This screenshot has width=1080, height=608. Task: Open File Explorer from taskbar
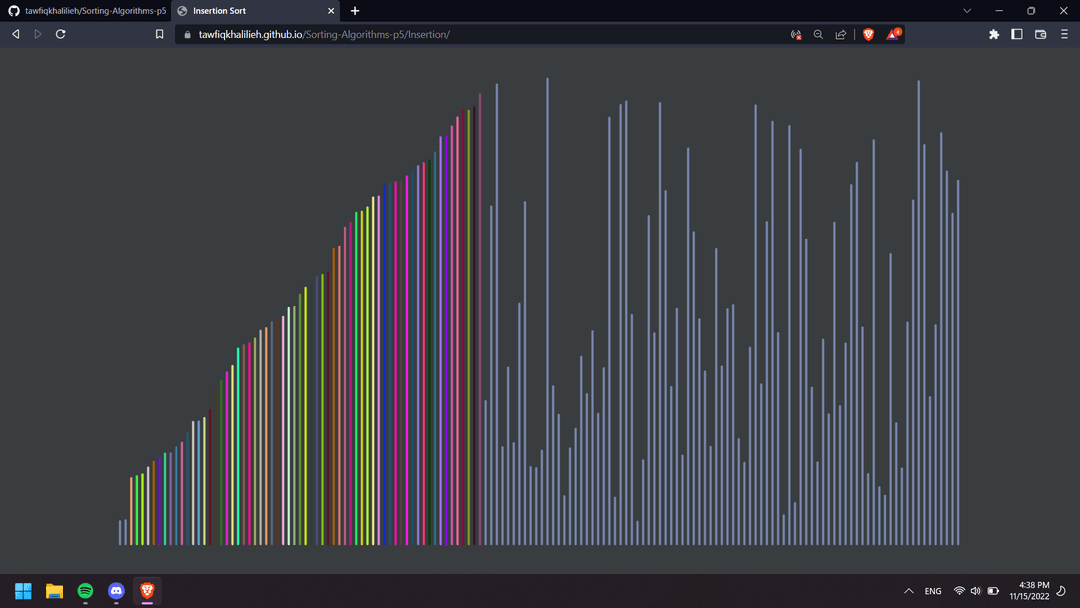(x=54, y=591)
